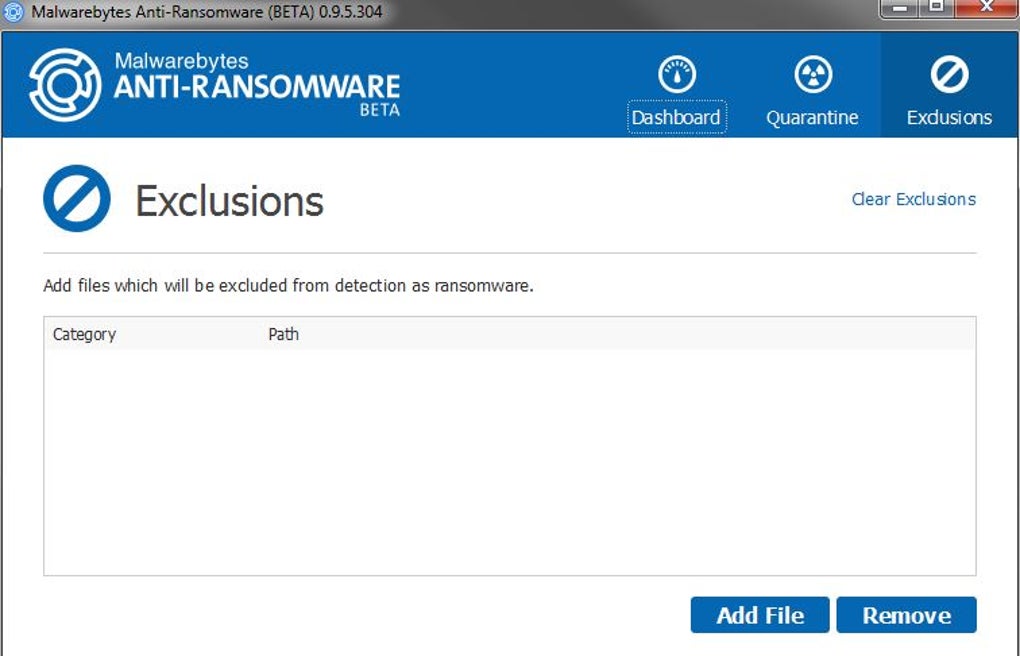Click the Clear Exclusions link

913,199
